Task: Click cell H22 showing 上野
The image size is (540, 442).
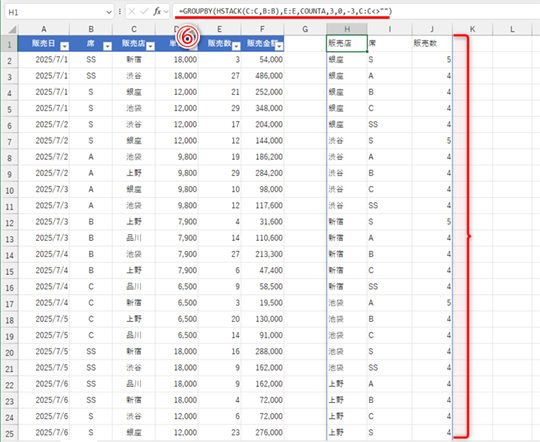Action: 347,384
